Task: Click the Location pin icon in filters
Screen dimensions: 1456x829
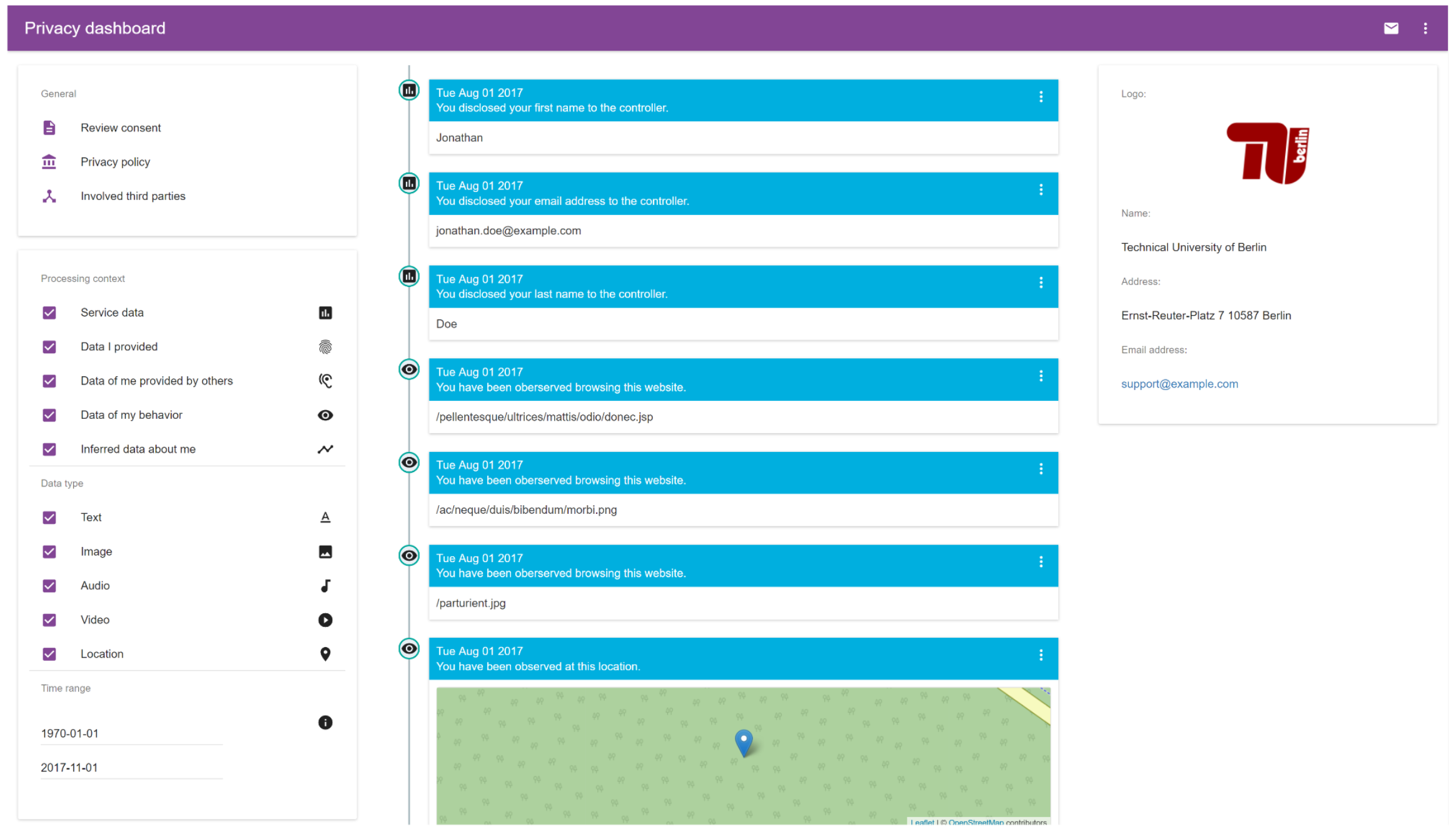Action: tap(325, 654)
